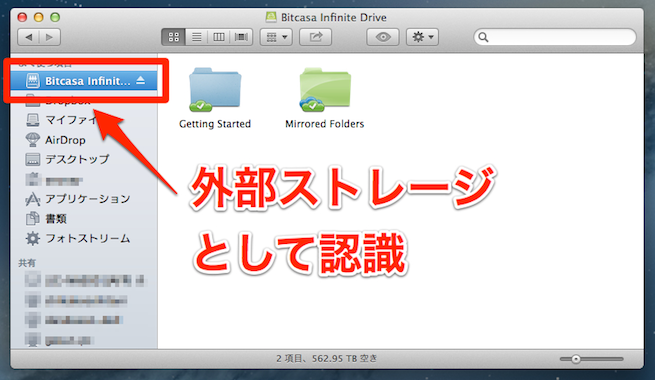Switch to Cover Flow view
This screenshot has width=655, height=380.
click(x=241, y=37)
